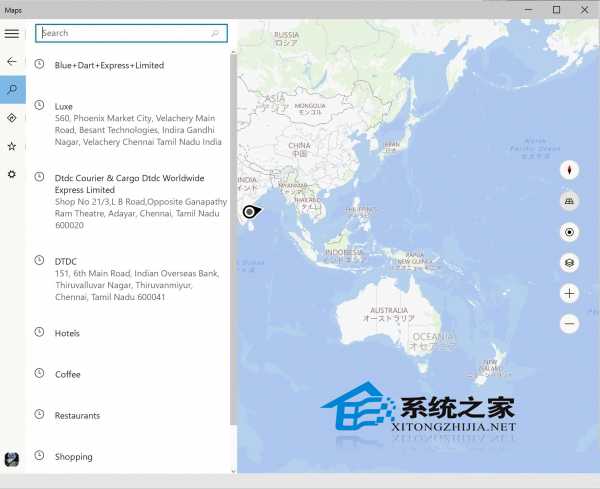
Task: Show my location on the map
Action: (x=569, y=232)
